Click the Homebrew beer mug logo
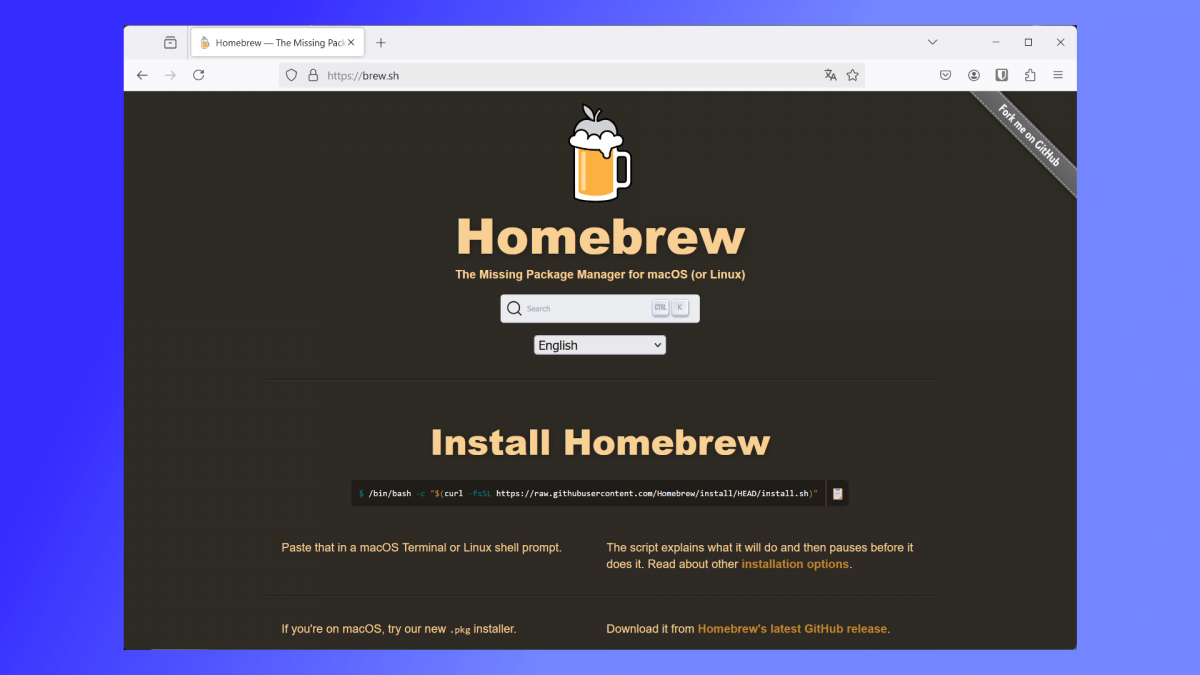This screenshot has height=675, width=1200. coord(600,153)
